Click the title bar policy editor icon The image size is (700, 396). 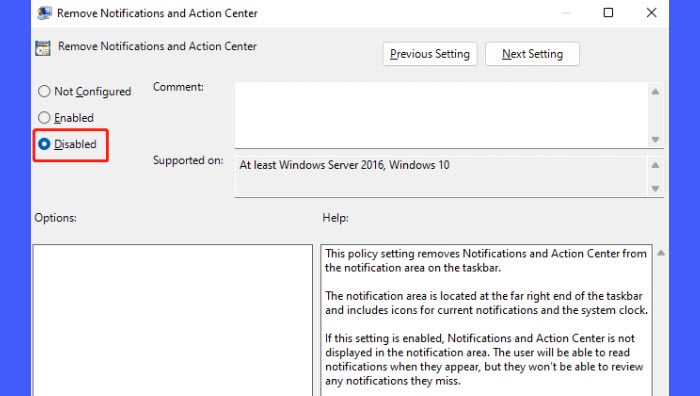(44, 13)
